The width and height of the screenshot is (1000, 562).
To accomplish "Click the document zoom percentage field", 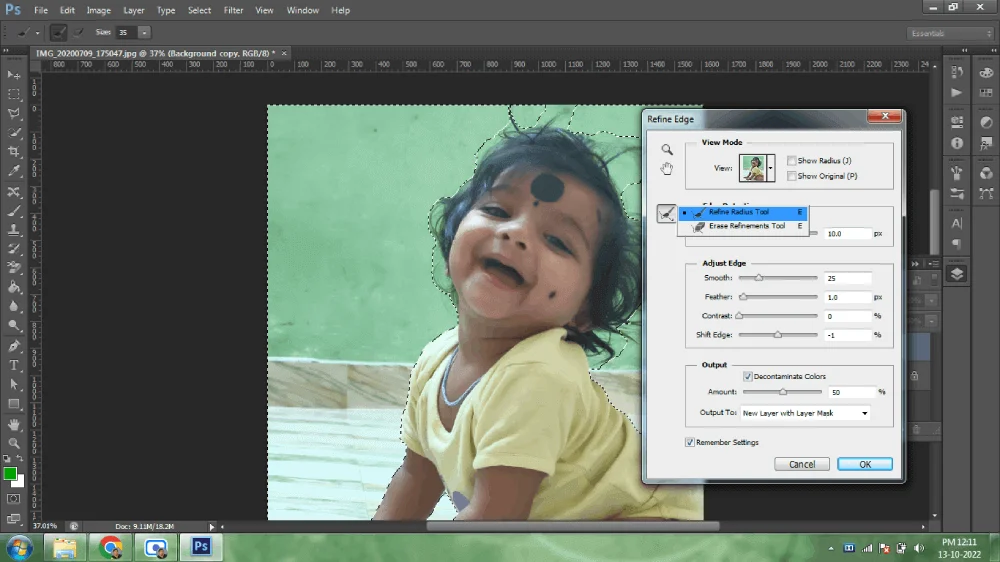I will click(x=46, y=526).
